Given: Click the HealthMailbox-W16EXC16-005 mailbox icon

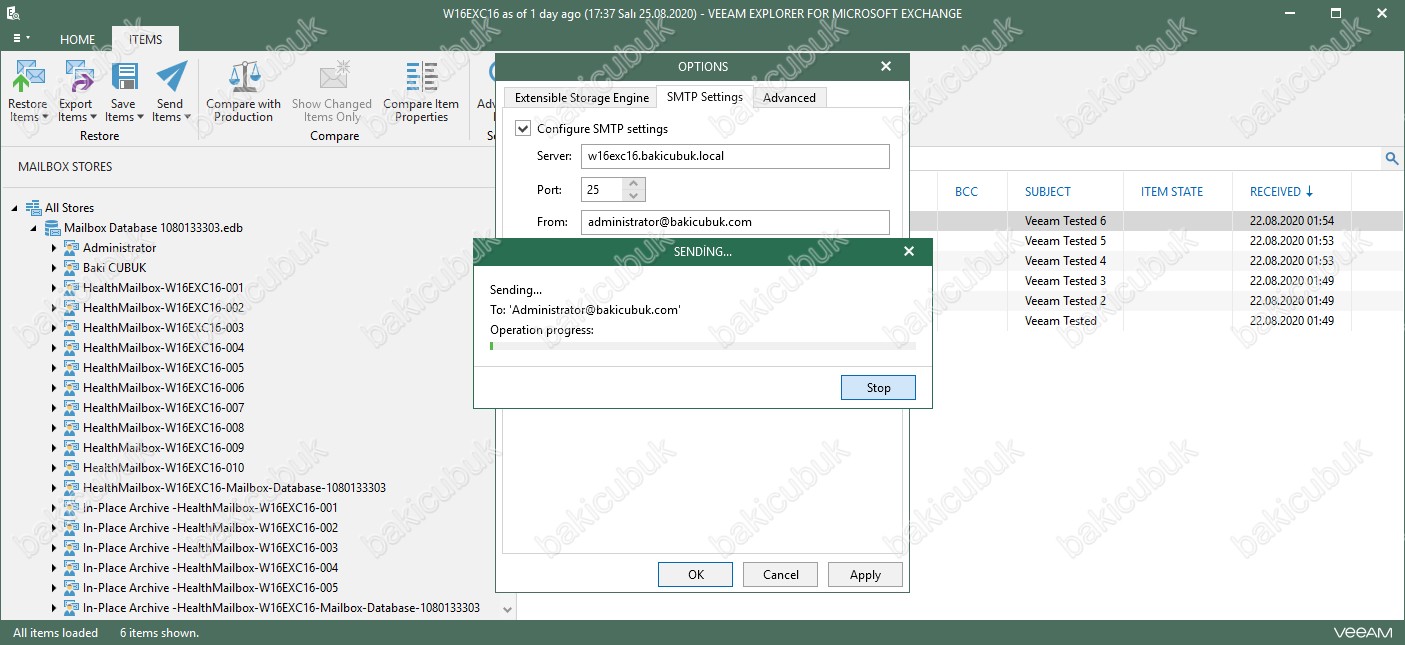Looking at the screenshot, I should 71,368.
